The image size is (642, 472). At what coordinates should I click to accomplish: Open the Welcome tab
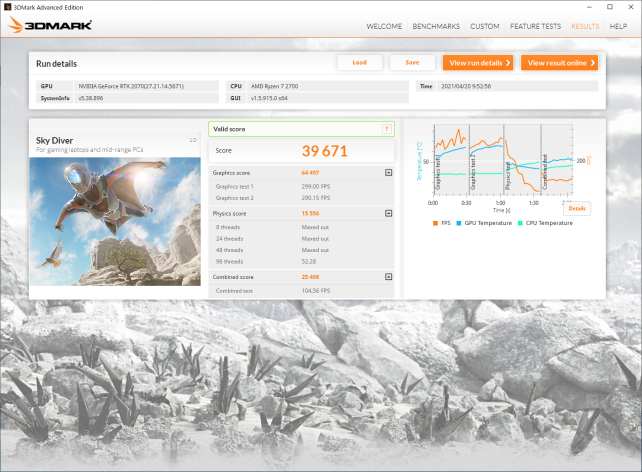(x=384, y=26)
